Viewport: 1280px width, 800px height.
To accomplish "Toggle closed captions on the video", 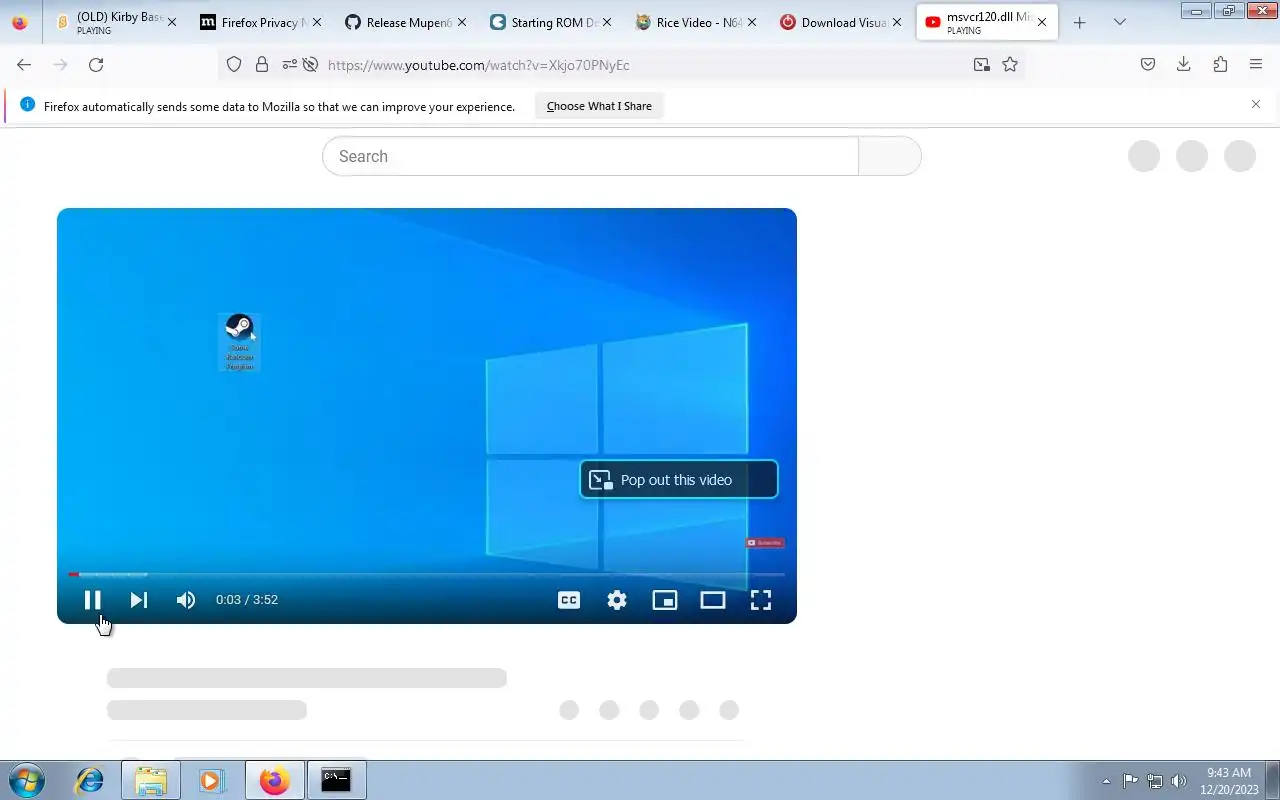I will [569, 600].
